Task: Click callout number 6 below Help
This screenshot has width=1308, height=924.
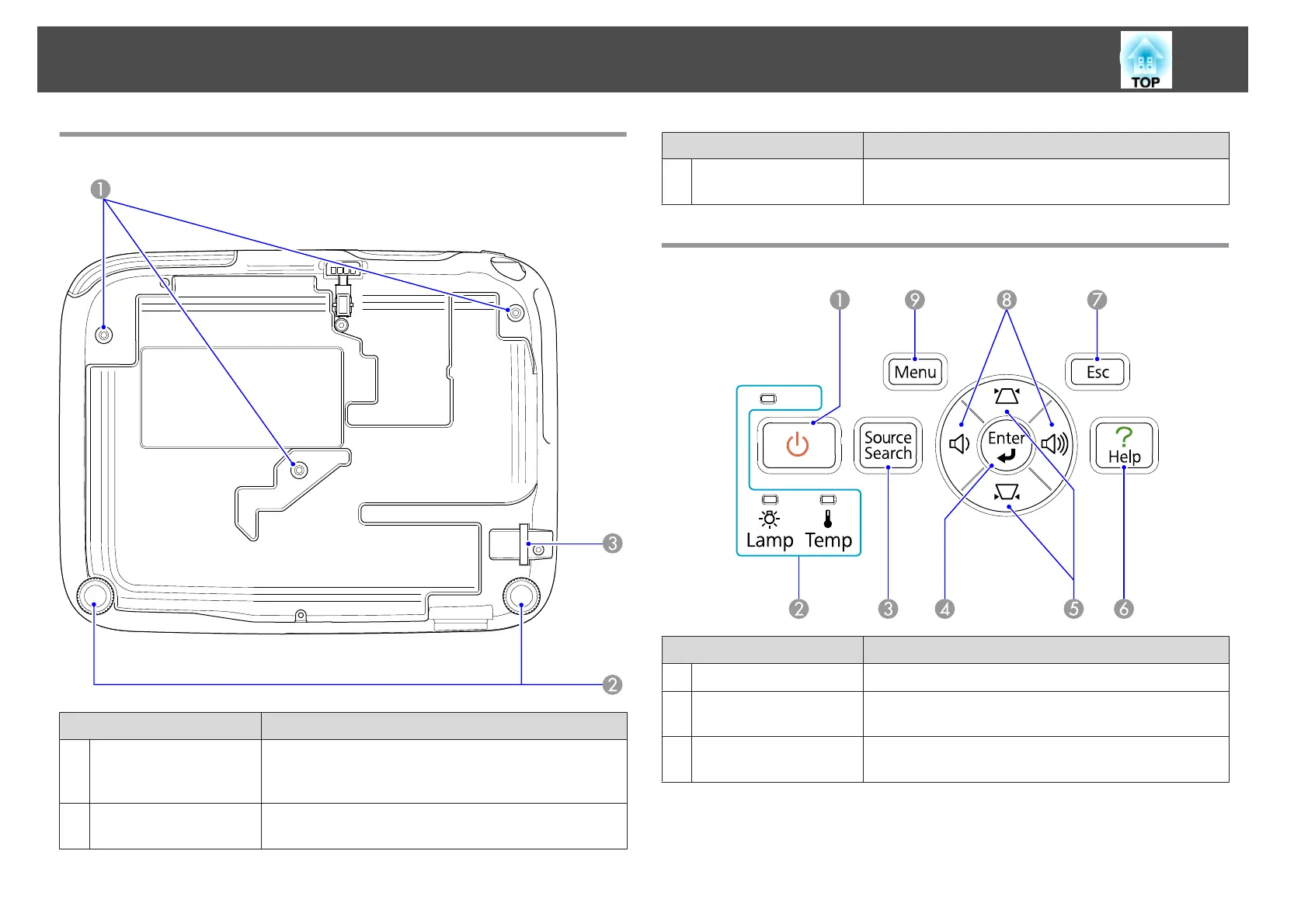Action: [1124, 609]
